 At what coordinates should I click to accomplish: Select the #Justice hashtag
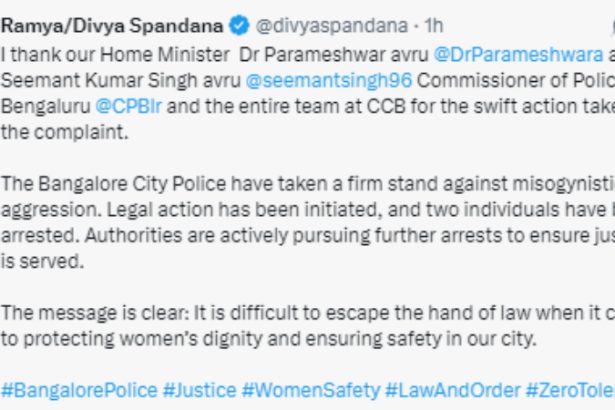[199, 390]
